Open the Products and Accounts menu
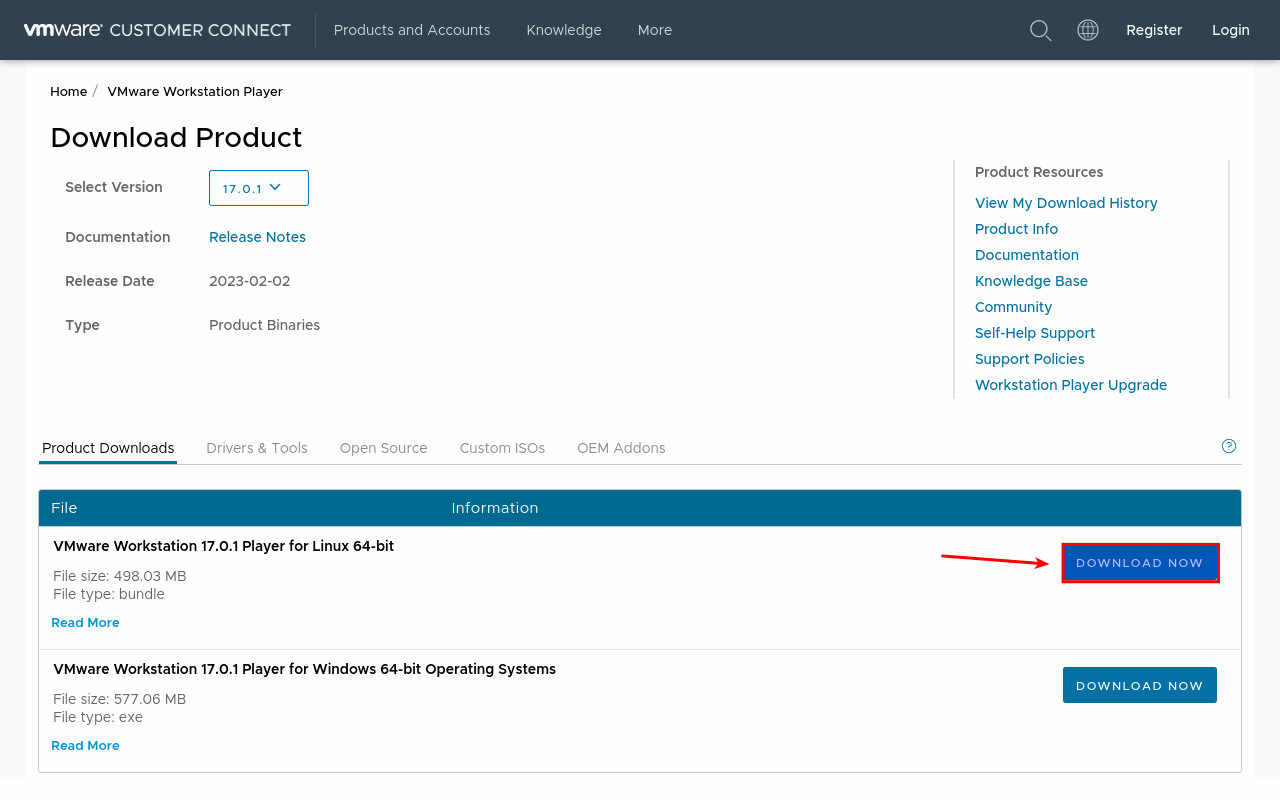Screen dimensions: 1280x800 412,30
